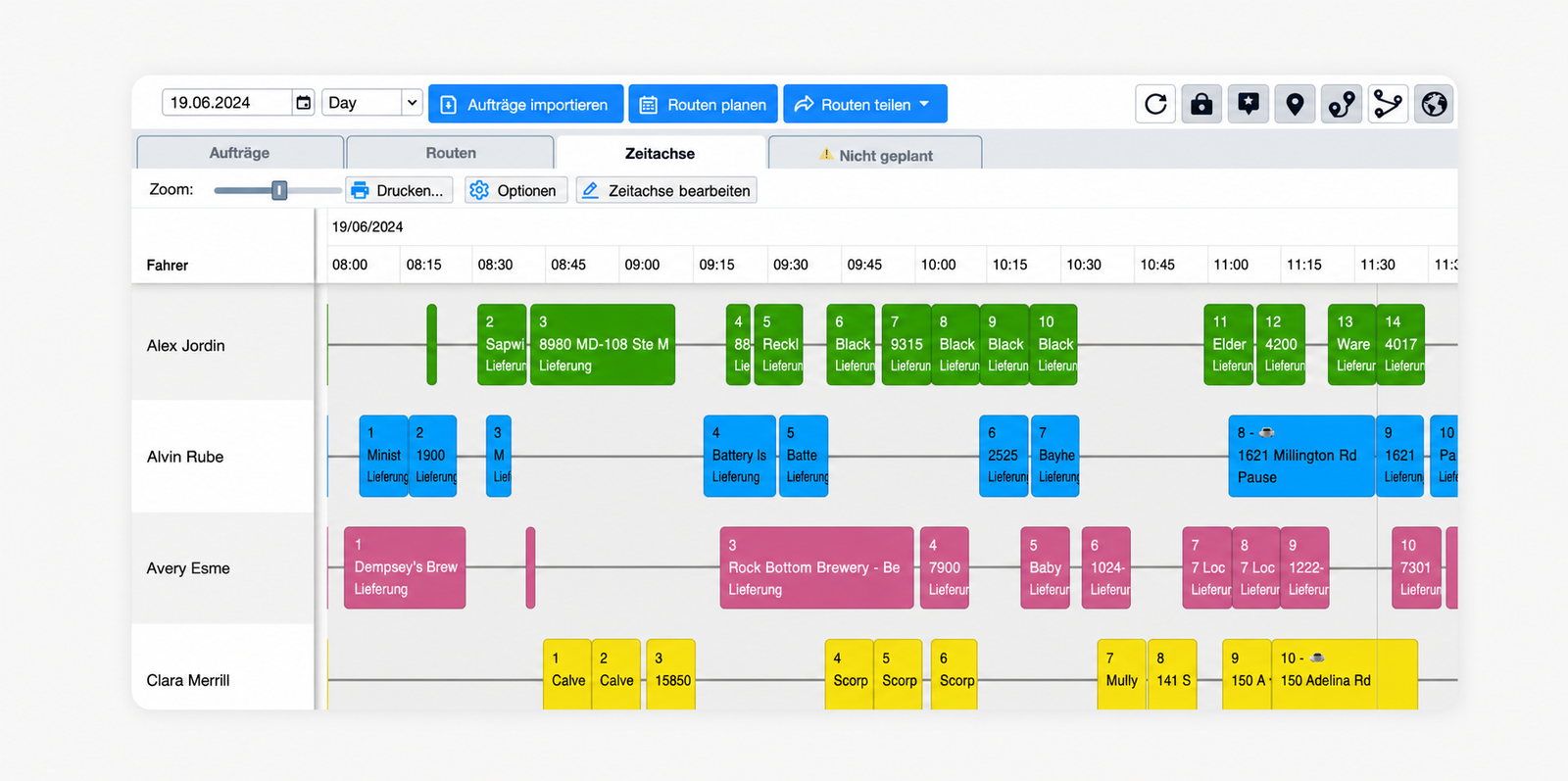
Task: Click the calendar icon on Routen planen
Action: tap(649, 105)
